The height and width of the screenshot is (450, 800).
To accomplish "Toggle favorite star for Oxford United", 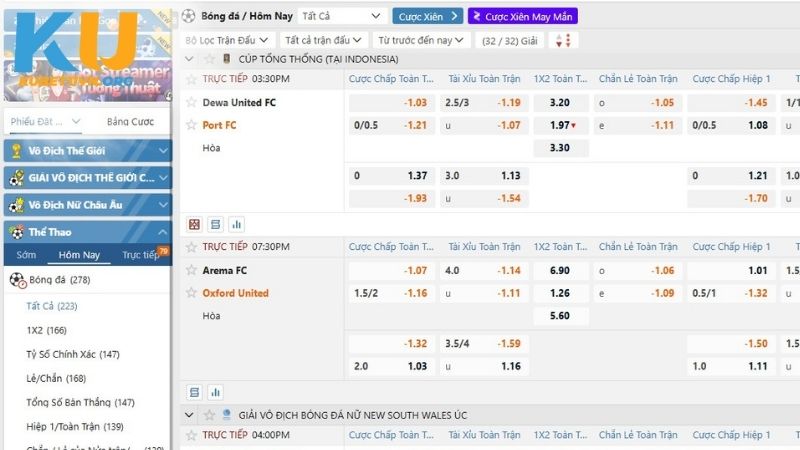I will pos(191,293).
